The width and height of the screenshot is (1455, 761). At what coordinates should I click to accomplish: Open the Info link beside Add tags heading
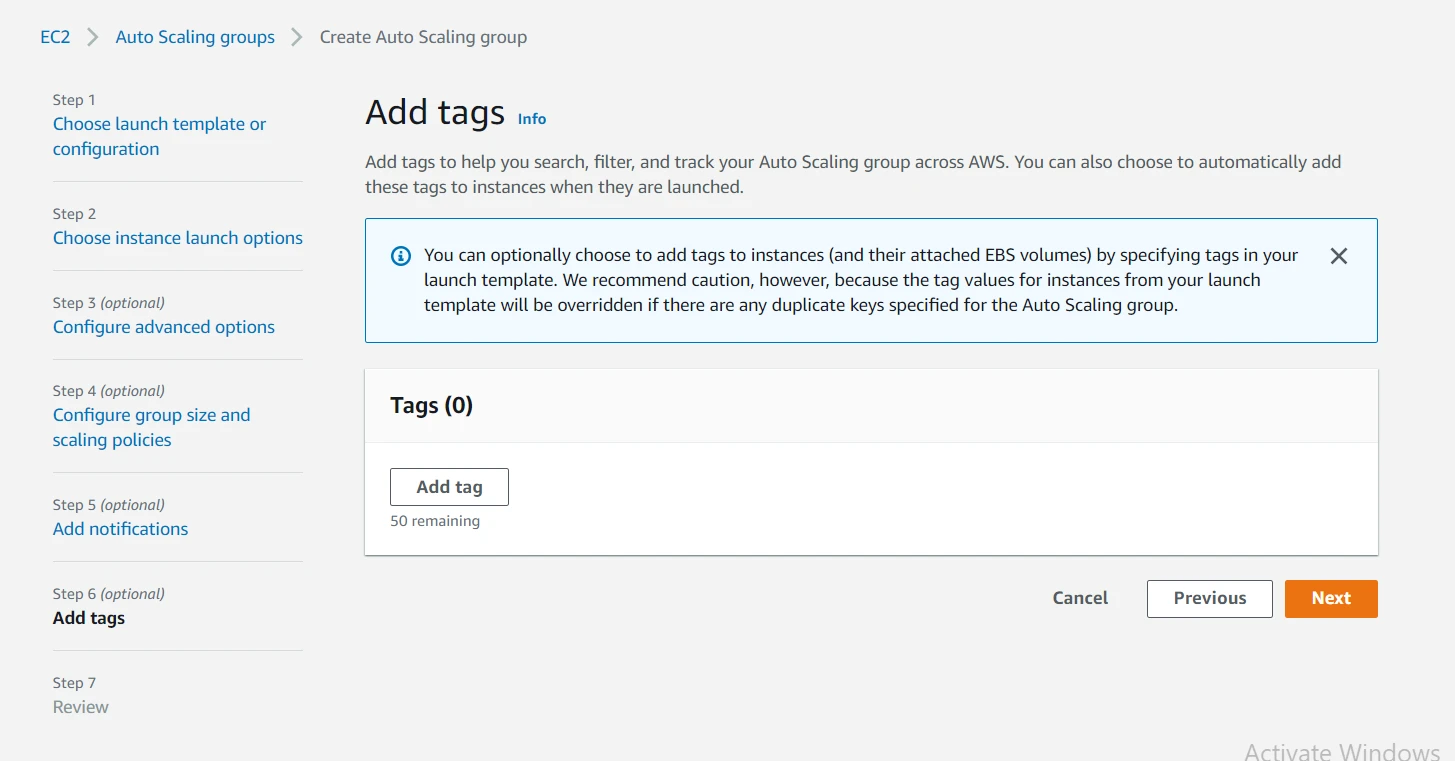pos(531,119)
